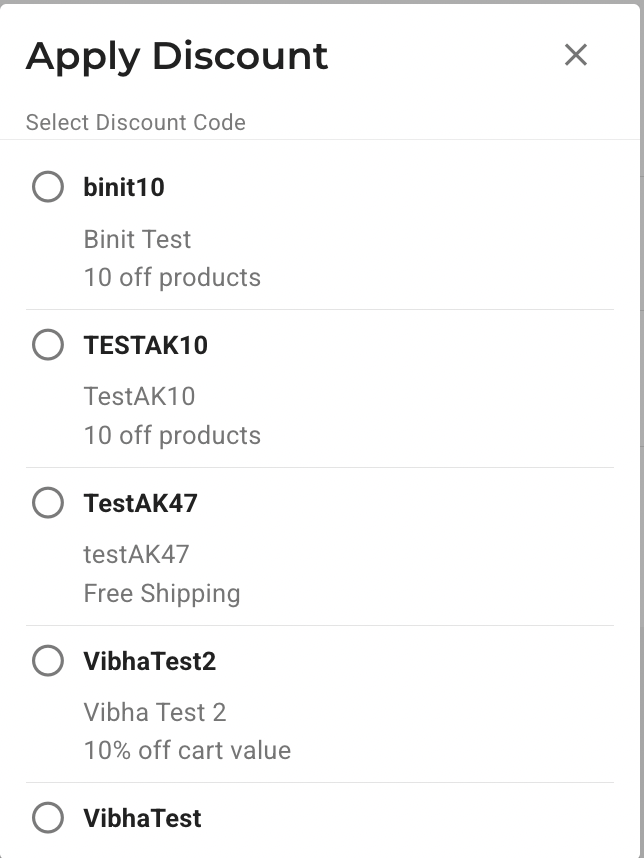Click the bold binit10 code label

pos(124,187)
